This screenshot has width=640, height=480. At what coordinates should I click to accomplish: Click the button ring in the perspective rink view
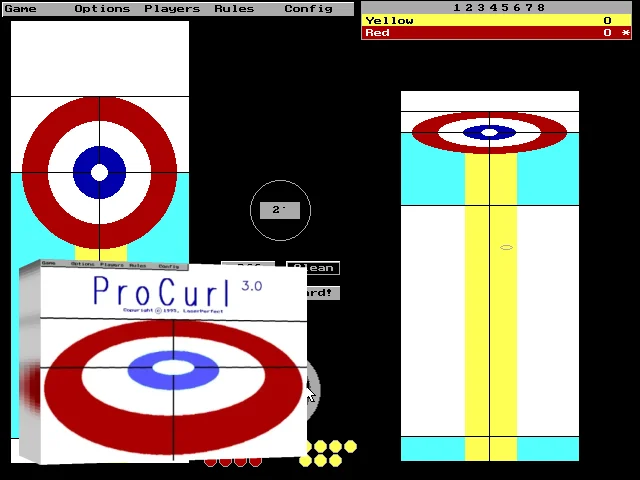coord(489,133)
